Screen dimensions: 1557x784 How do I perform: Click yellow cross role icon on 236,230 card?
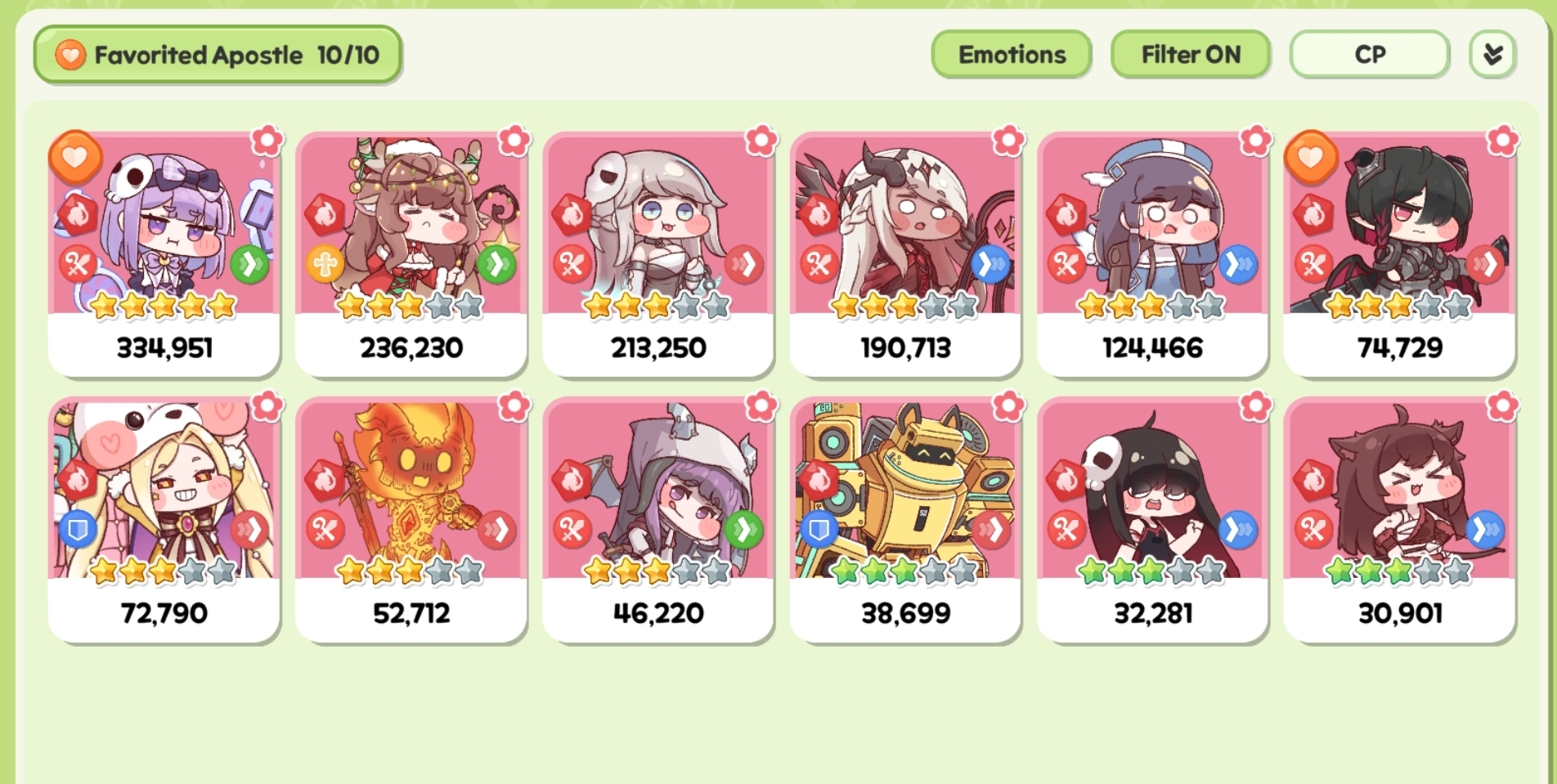(325, 264)
